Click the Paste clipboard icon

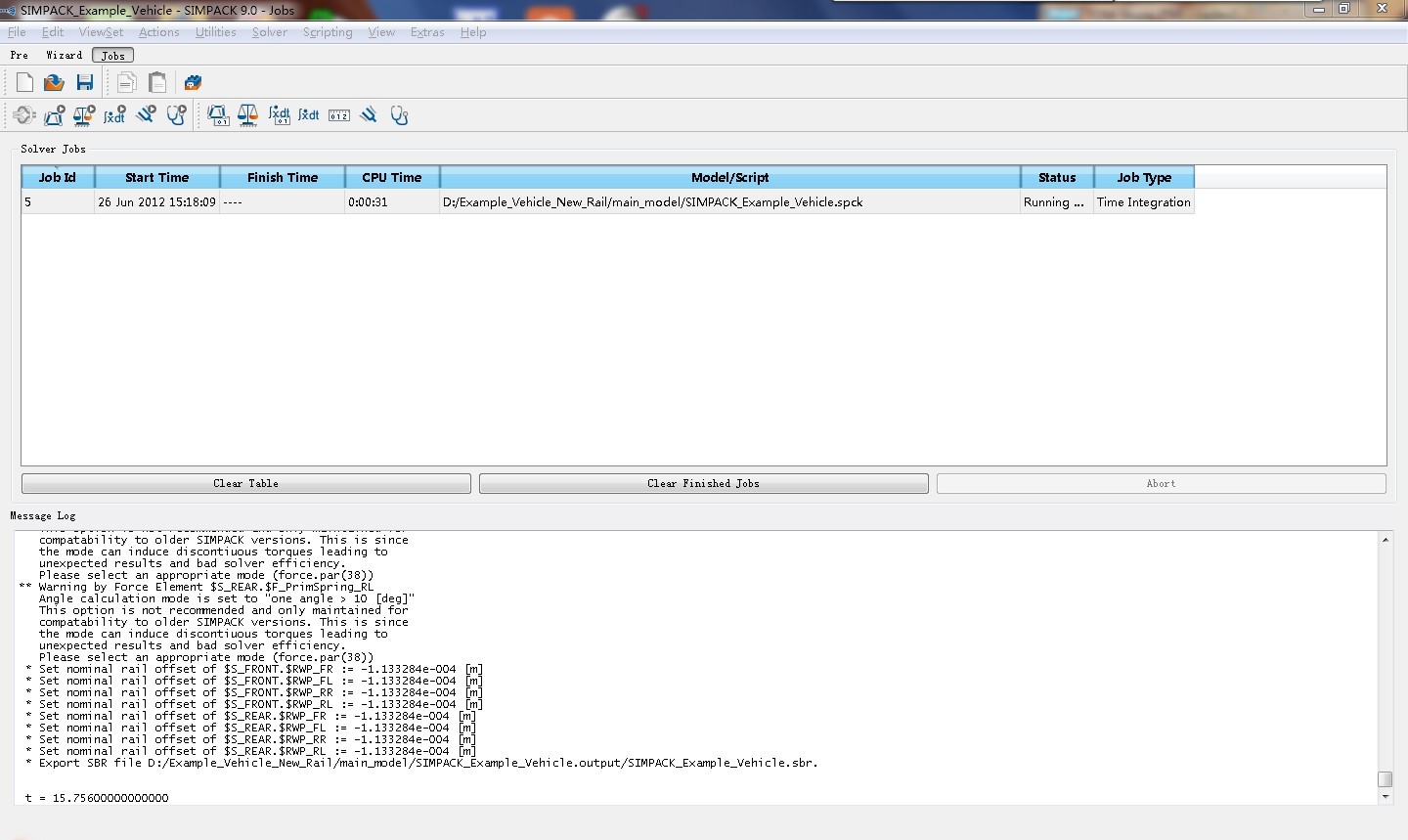[x=156, y=83]
